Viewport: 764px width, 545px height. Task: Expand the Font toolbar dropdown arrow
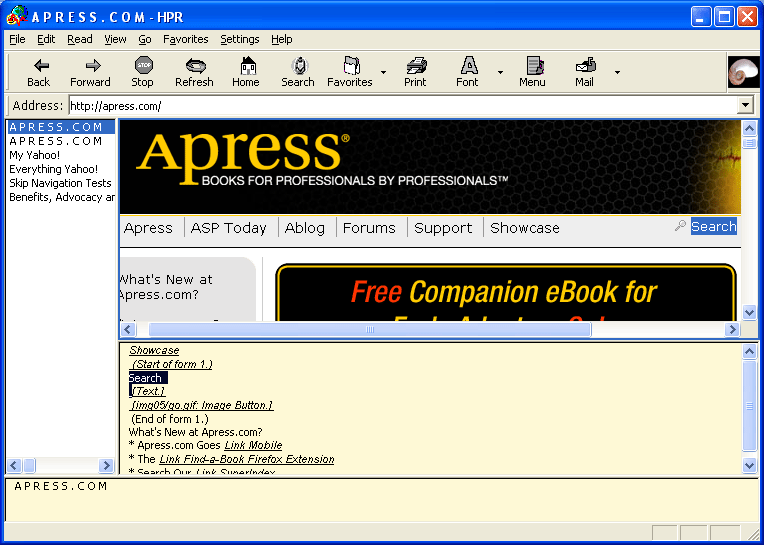click(x=500, y=72)
